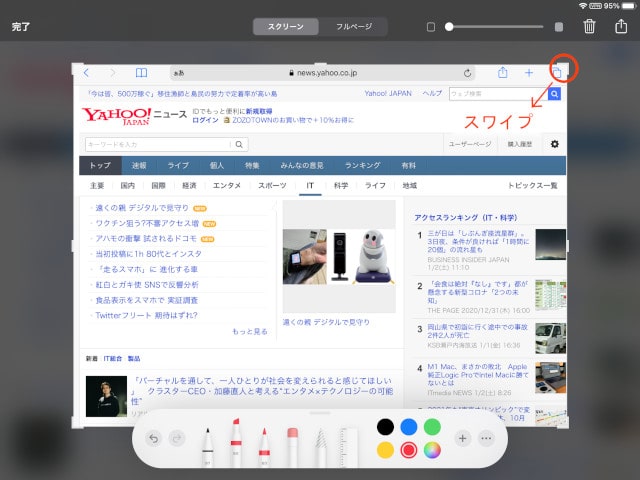Select the lasso selection tool
640x480 pixels.
[x=321, y=446]
